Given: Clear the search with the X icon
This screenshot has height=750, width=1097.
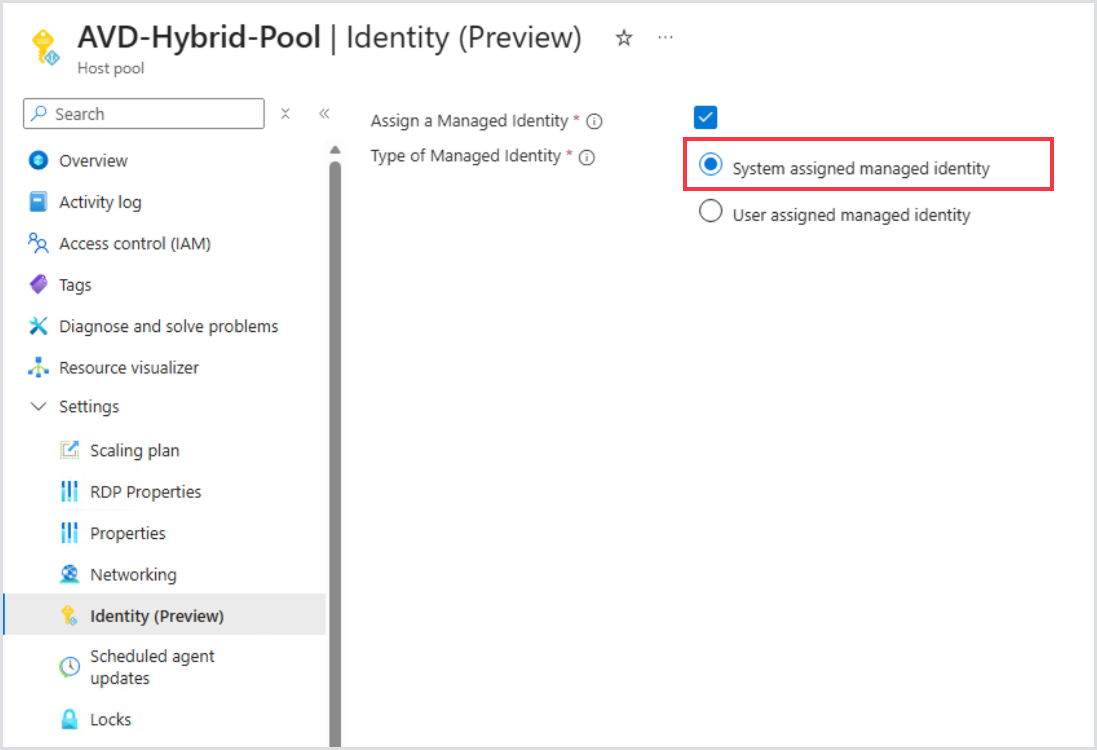Looking at the screenshot, I should (285, 113).
